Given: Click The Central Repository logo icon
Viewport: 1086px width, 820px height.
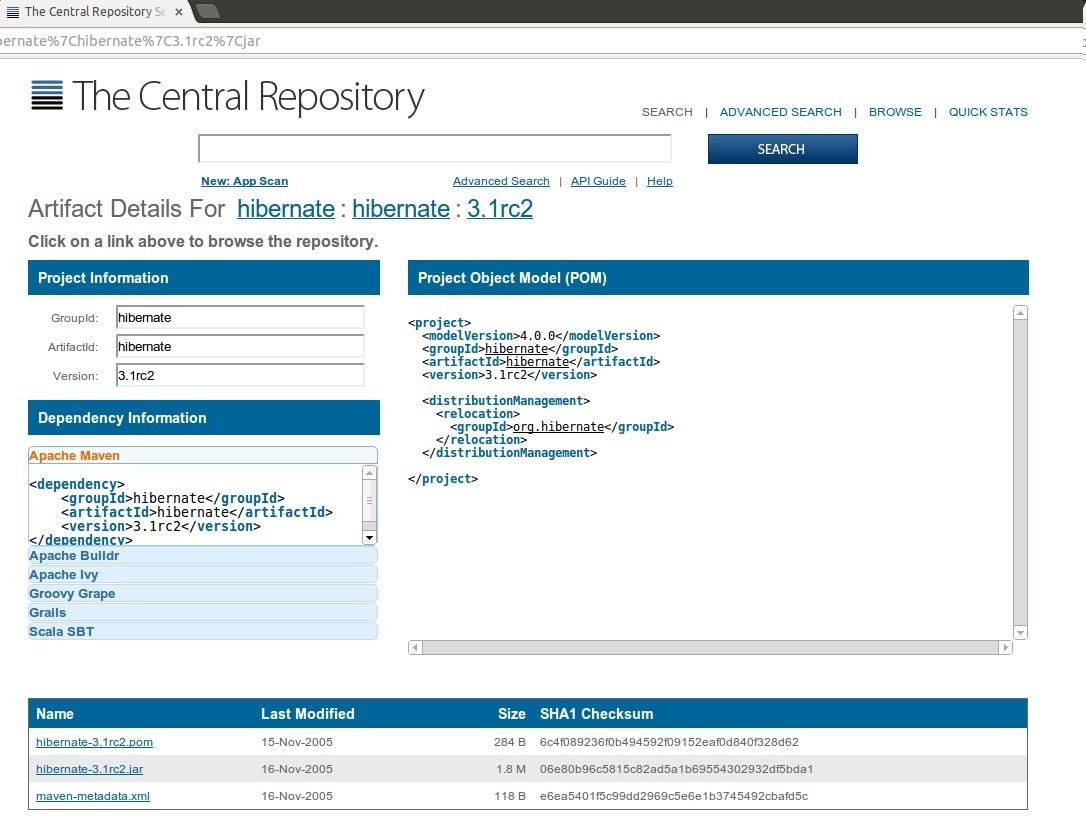Looking at the screenshot, I should coord(47,95).
